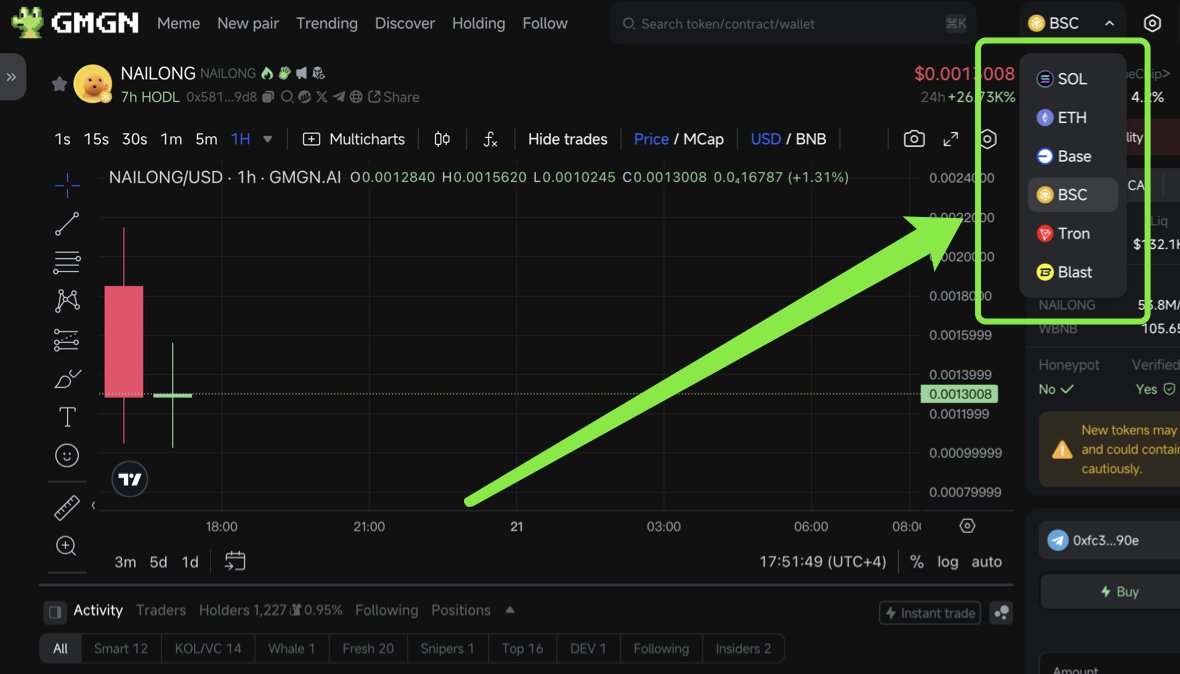Viewport: 1180px width, 674px height.
Task: Open the token website globe icon
Action: pyautogui.click(x=356, y=97)
